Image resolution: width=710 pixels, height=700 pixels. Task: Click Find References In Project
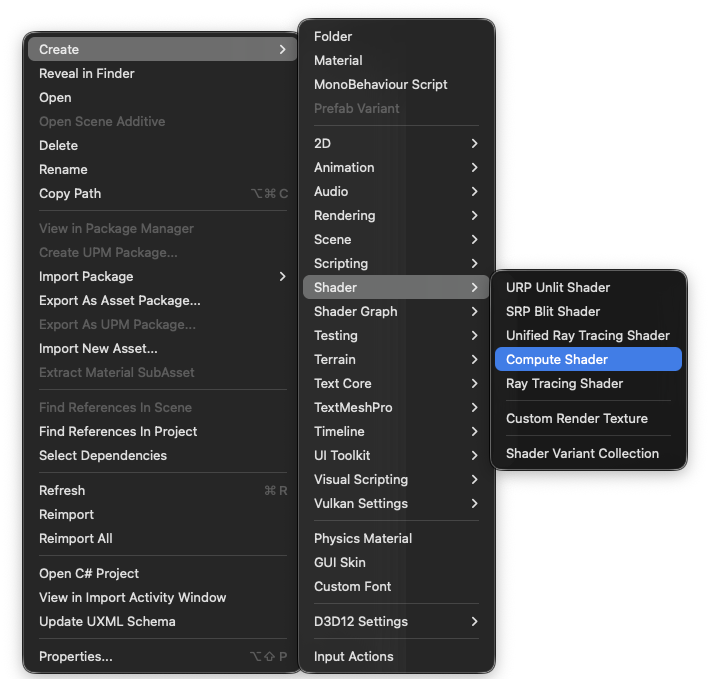[162, 431]
